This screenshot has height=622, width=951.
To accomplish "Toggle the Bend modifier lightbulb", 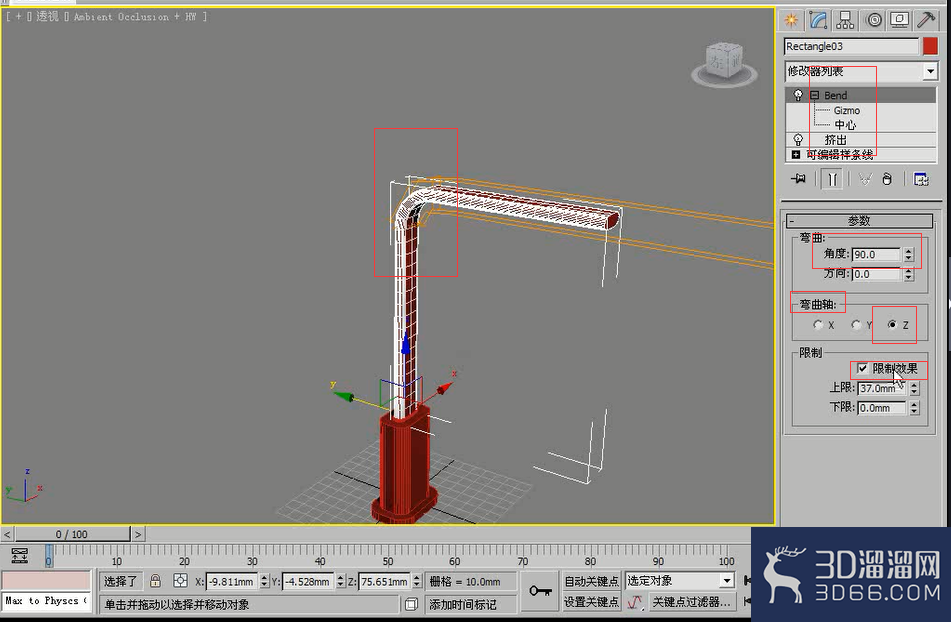I will tap(798, 95).
